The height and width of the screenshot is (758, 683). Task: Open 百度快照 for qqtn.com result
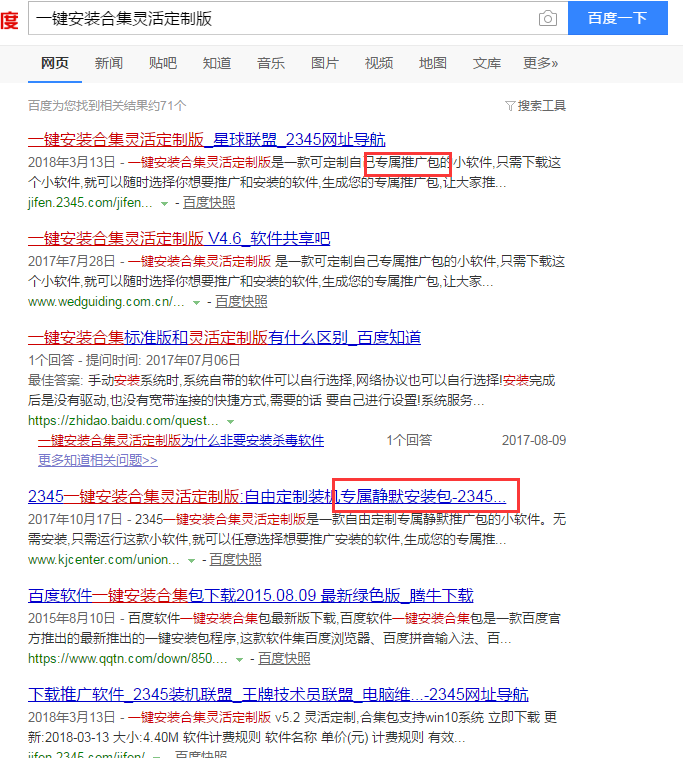[x=284, y=659]
